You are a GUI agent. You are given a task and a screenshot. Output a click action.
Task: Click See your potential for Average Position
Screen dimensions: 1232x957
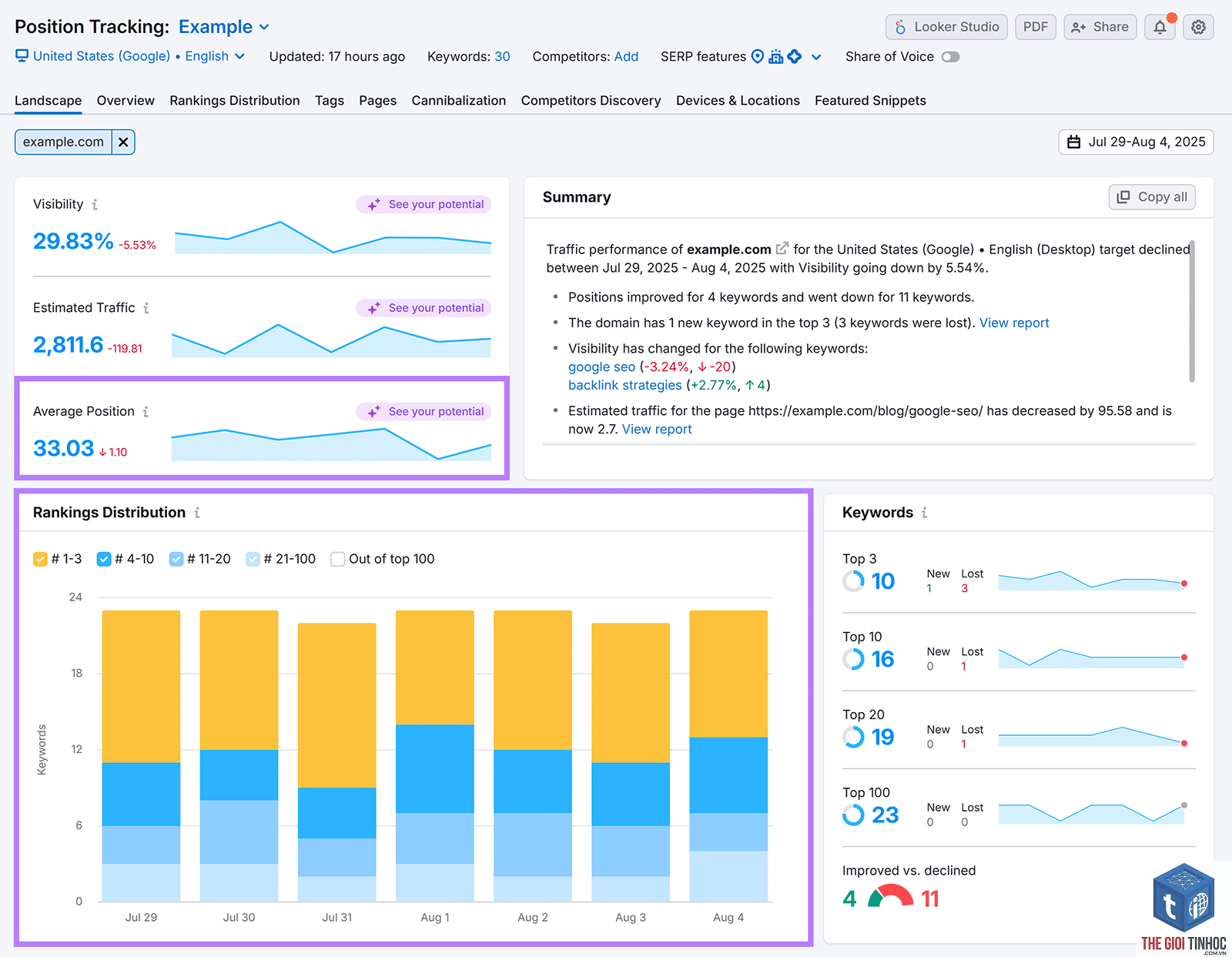[x=423, y=412]
